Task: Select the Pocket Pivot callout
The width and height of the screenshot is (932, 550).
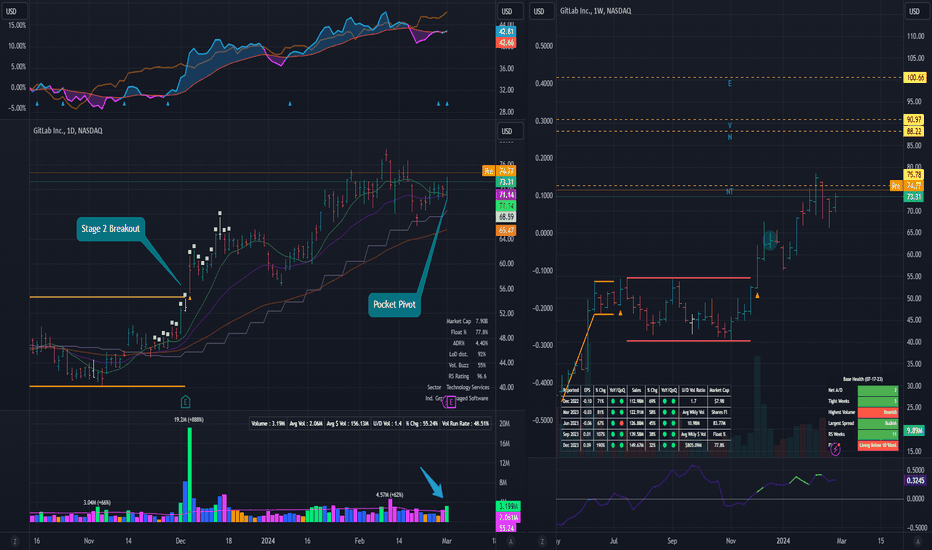Action: 394,304
